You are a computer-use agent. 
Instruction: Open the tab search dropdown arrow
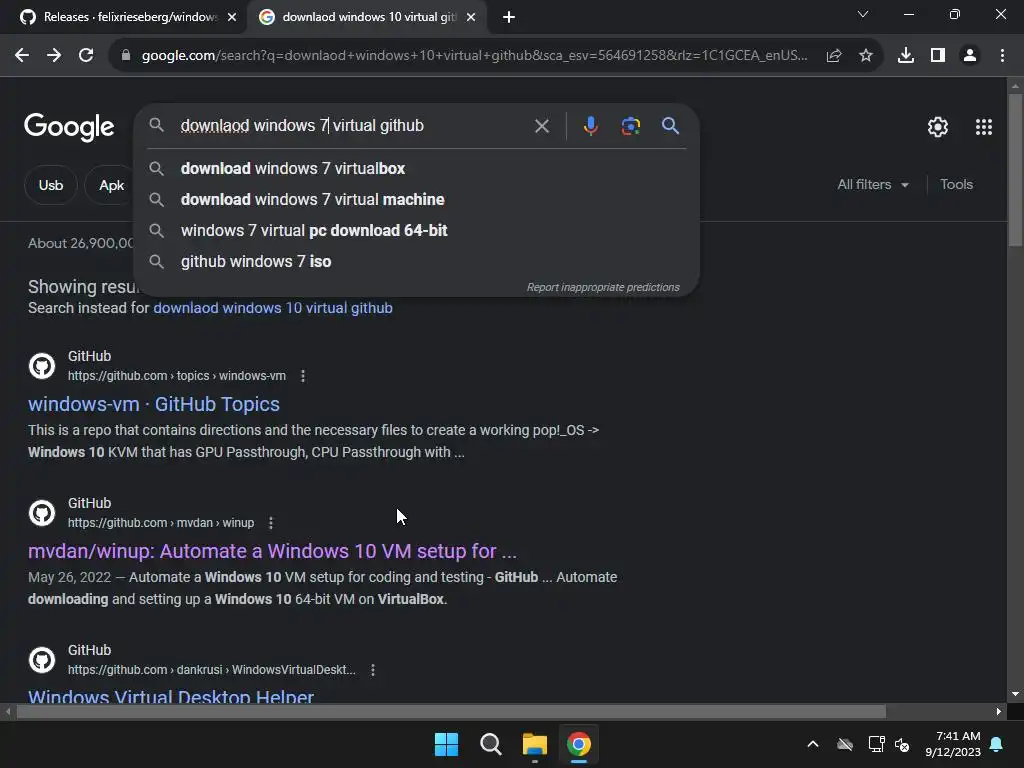[863, 14]
